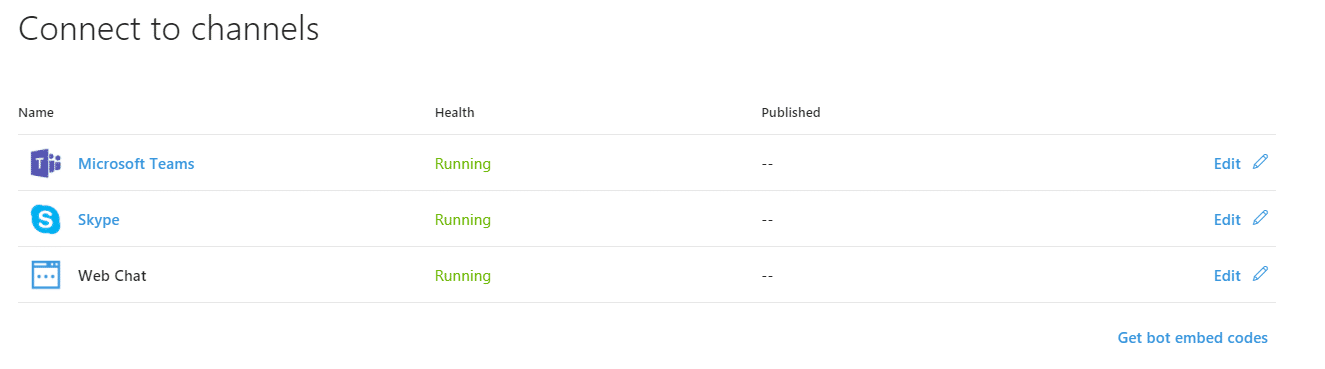Click the pencil icon for Skype

coord(1260,218)
